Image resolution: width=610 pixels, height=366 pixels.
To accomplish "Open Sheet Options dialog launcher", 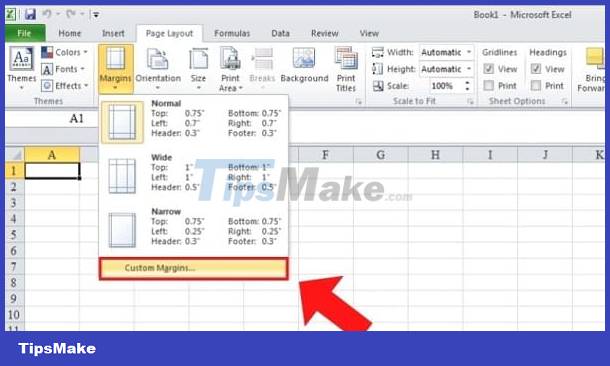I will (x=564, y=102).
